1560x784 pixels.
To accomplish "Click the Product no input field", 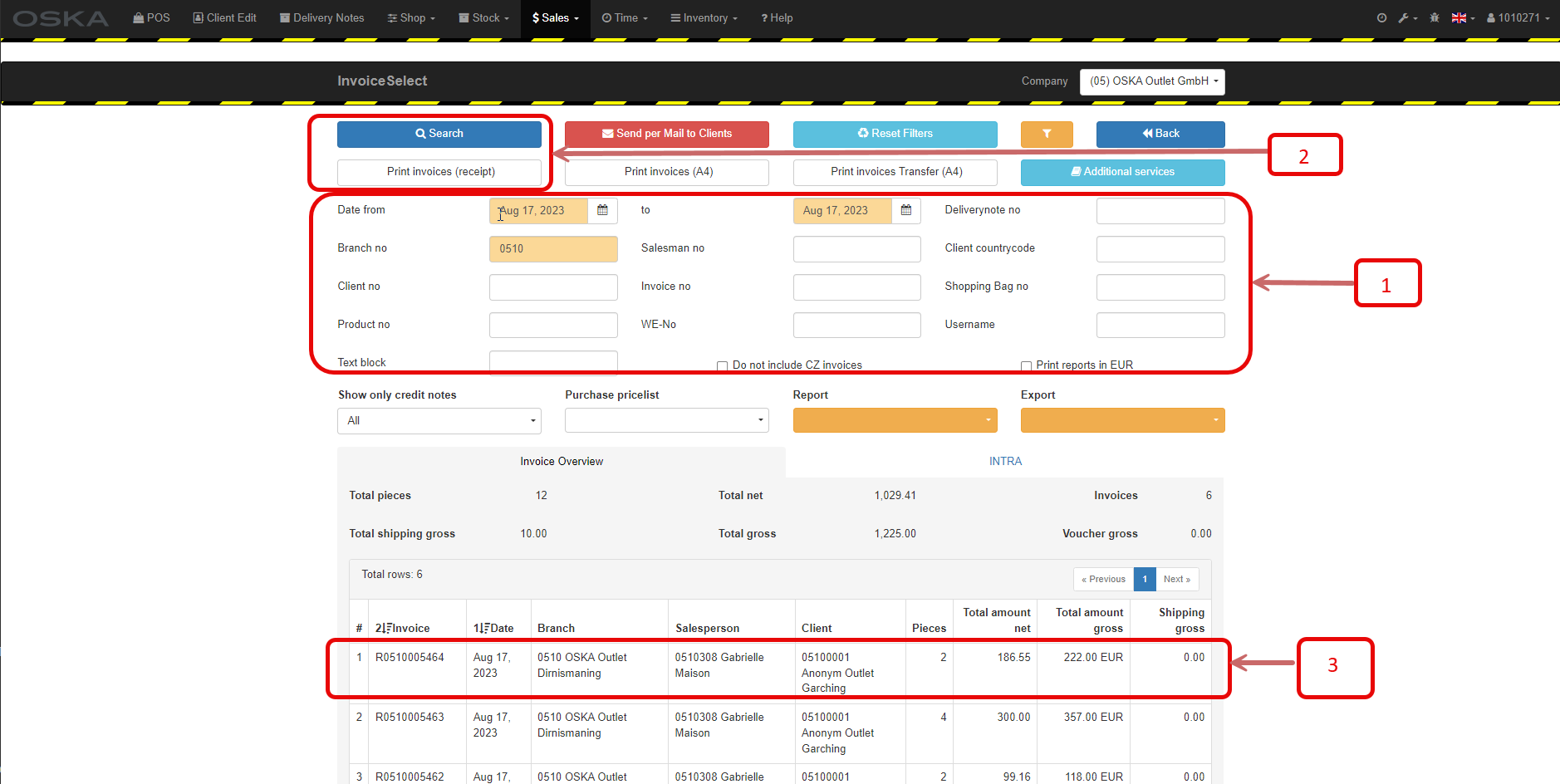I will [553, 326].
